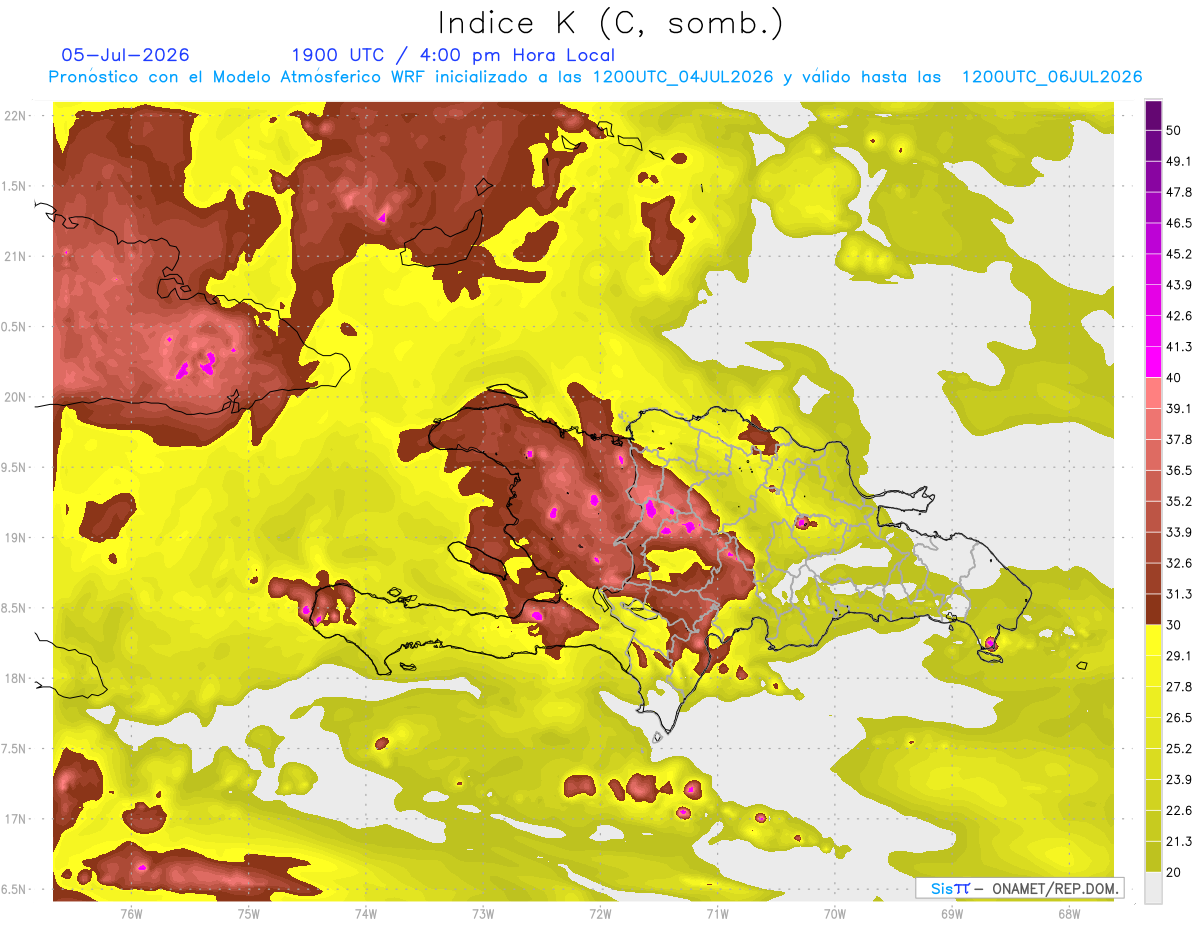Pick the dark purple legend swatch above 50

pos(1153,116)
